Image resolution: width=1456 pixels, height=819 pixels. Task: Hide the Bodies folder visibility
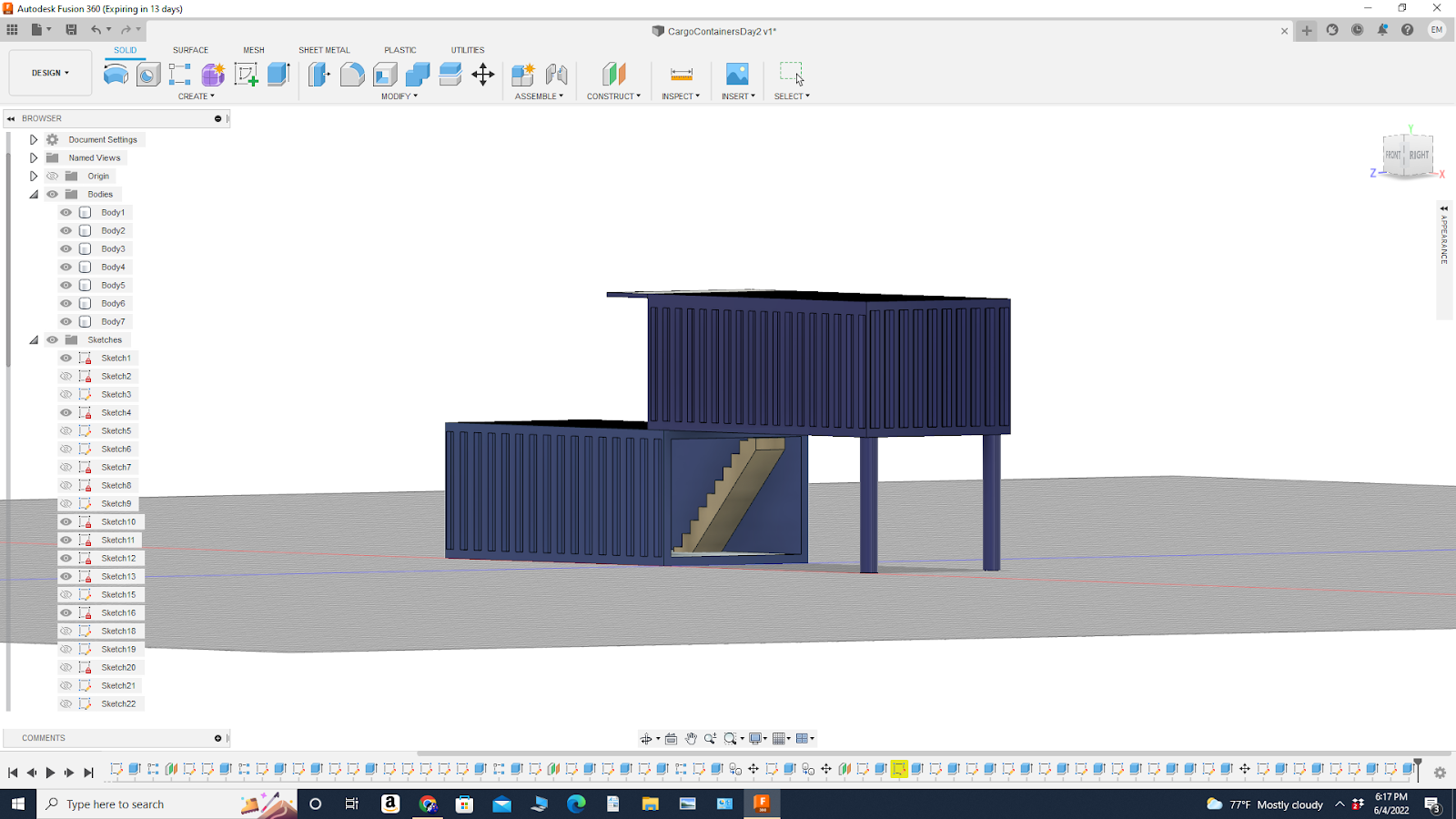(x=52, y=194)
